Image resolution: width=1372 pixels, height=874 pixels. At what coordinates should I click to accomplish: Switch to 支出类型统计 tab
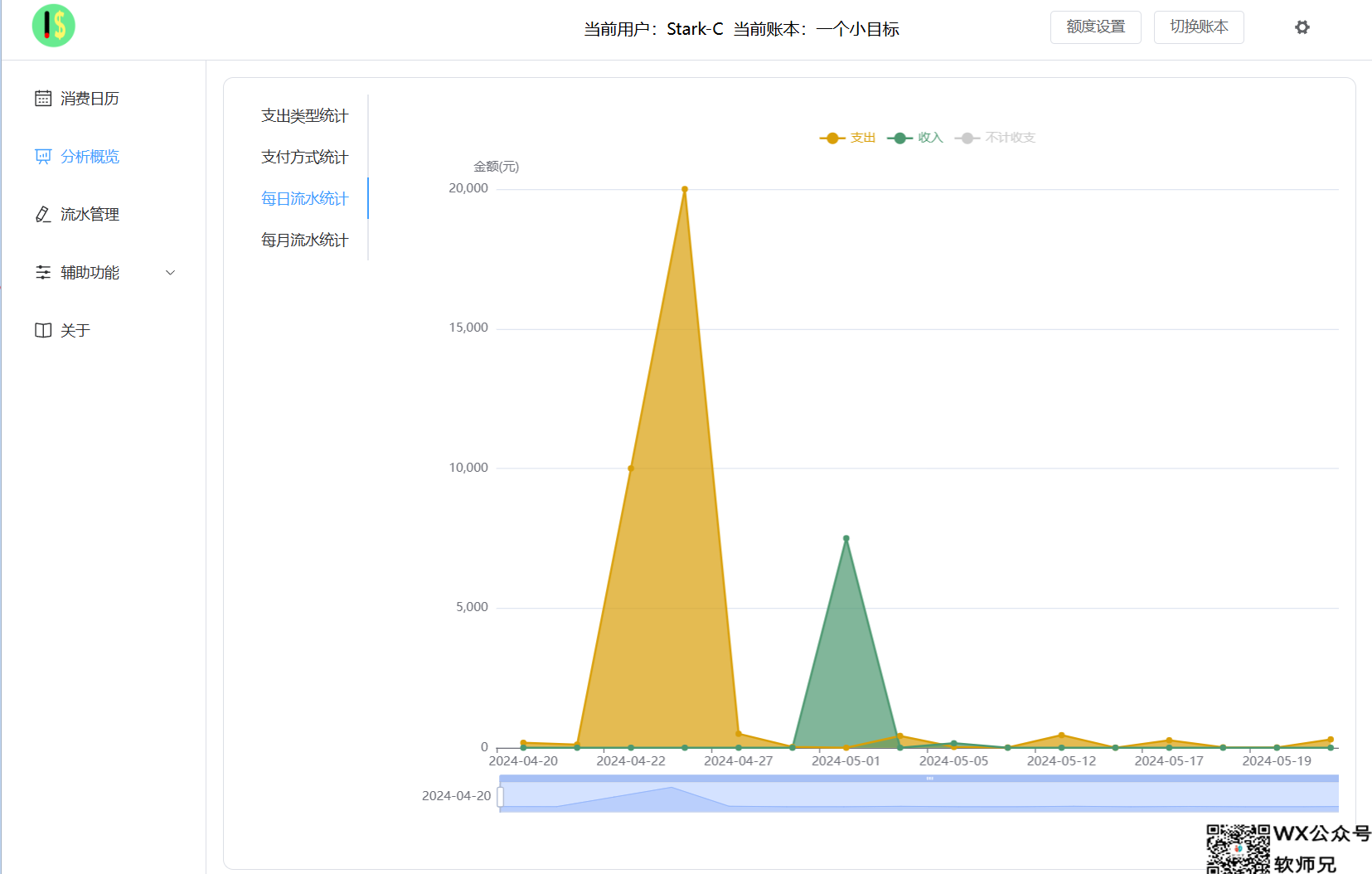point(304,116)
